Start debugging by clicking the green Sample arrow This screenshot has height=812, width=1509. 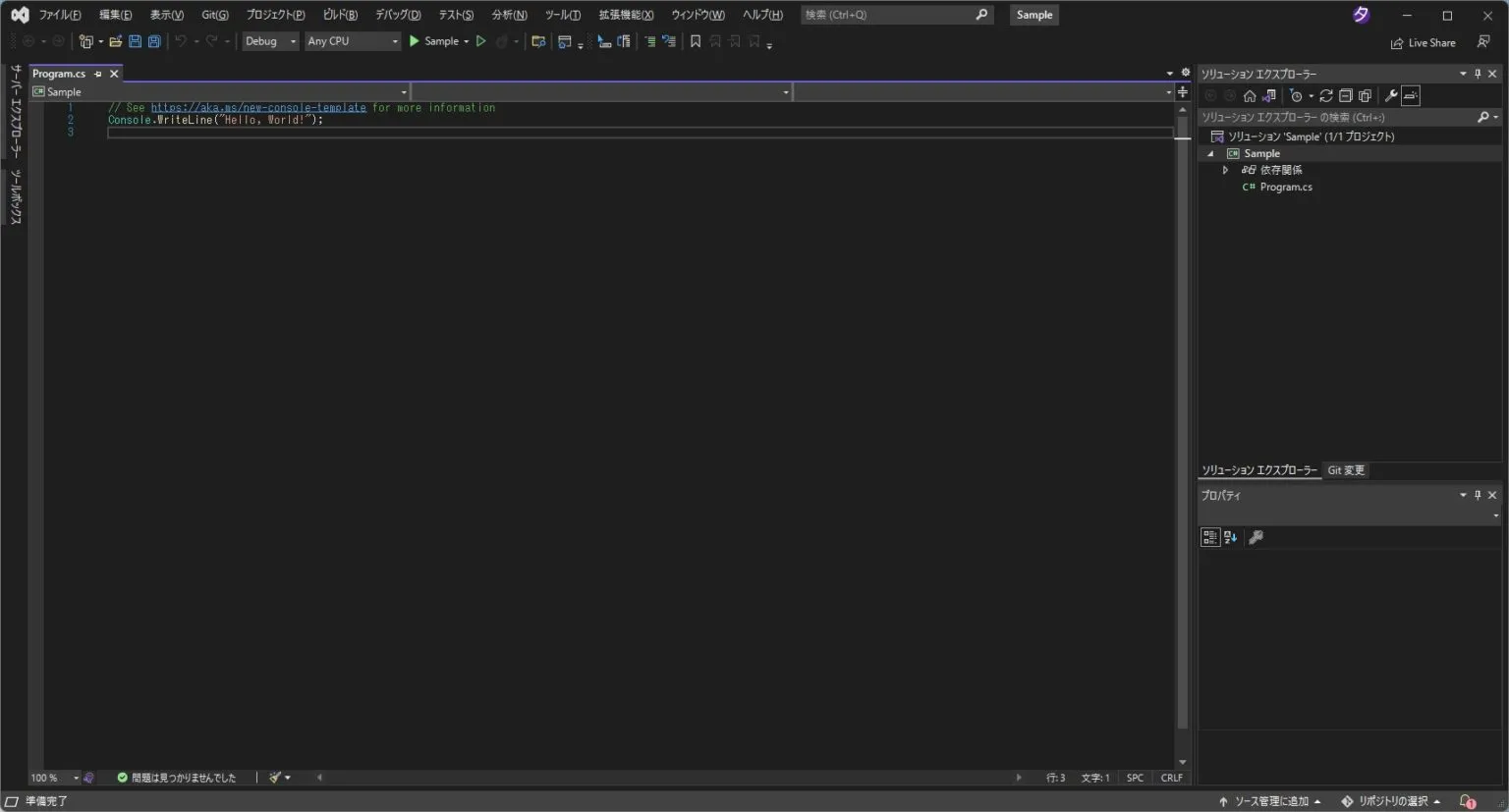pos(414,40)
